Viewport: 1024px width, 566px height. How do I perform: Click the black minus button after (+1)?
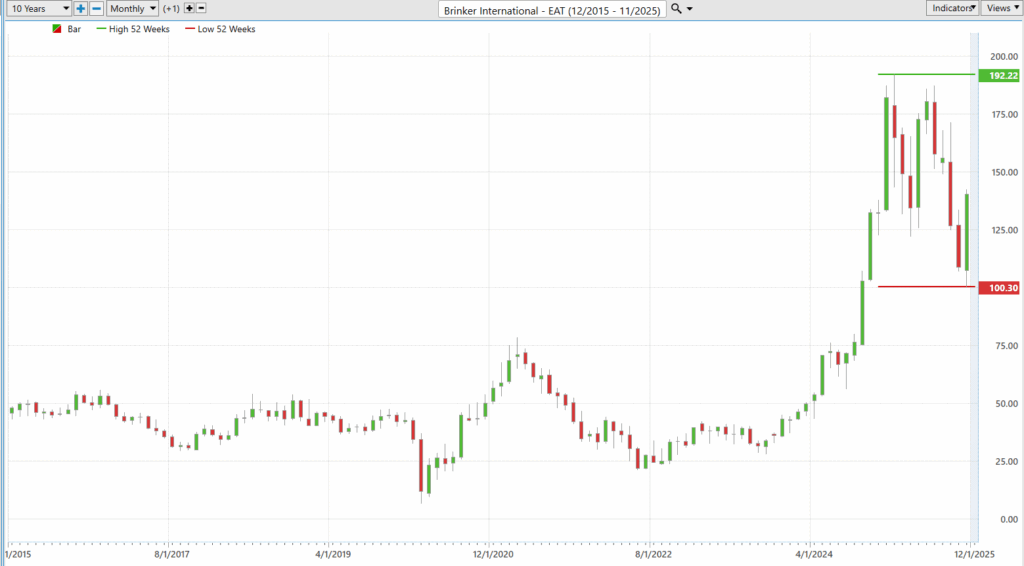201,8
